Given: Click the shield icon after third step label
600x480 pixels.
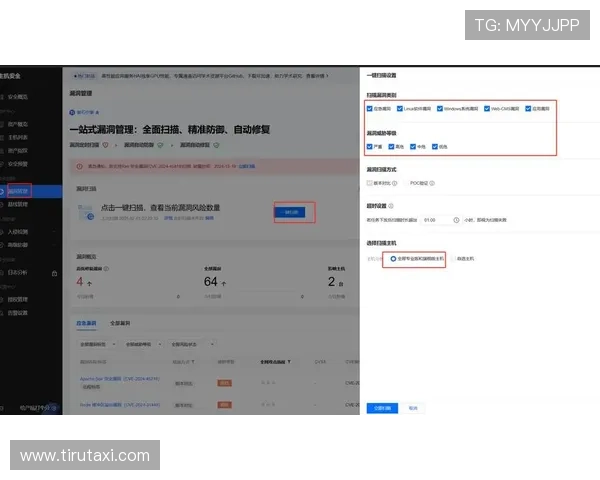Looking at the screenshot, I should coord(216,145).
